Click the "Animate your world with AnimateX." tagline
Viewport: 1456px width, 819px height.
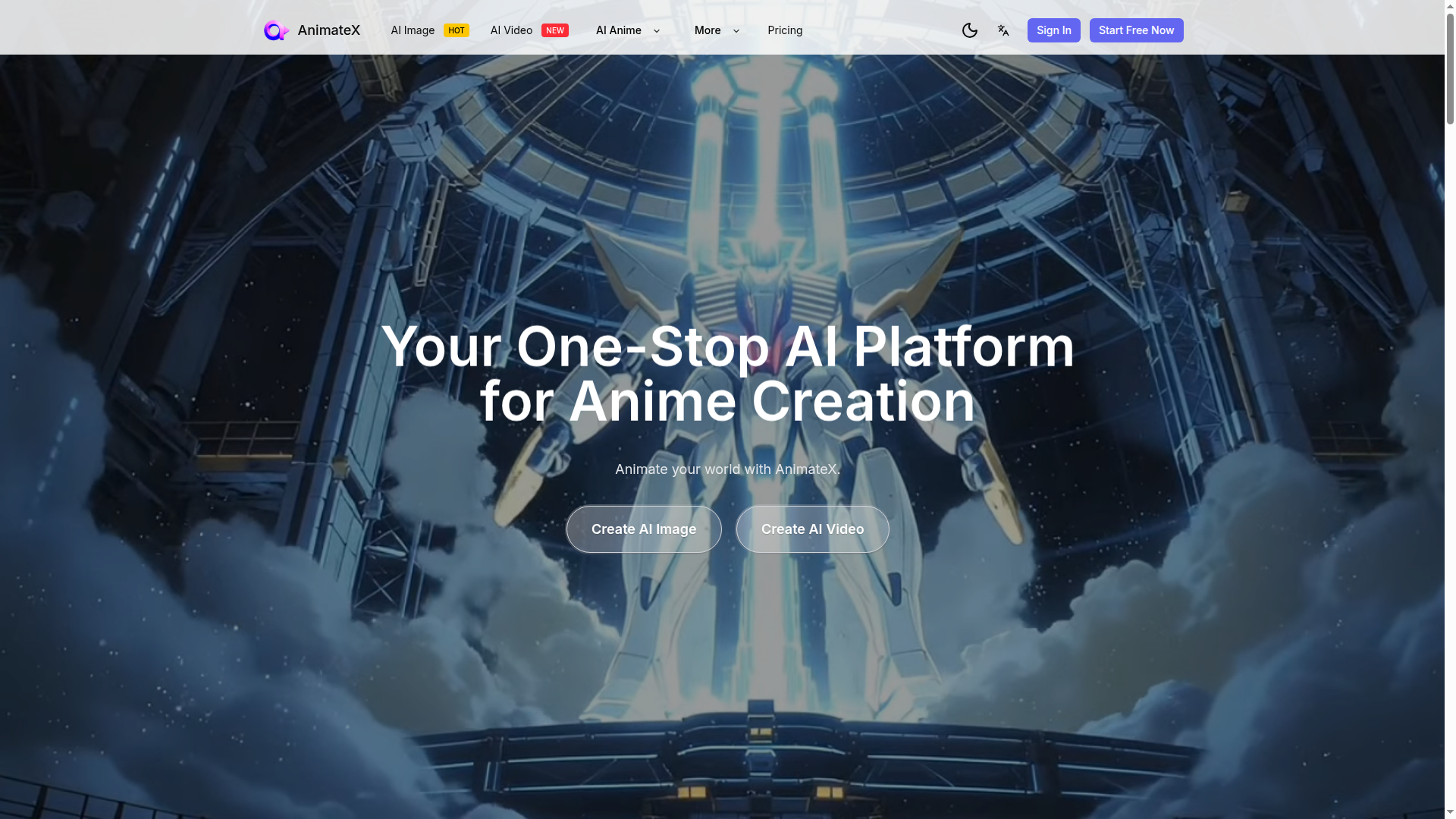(x=728, y=469)
